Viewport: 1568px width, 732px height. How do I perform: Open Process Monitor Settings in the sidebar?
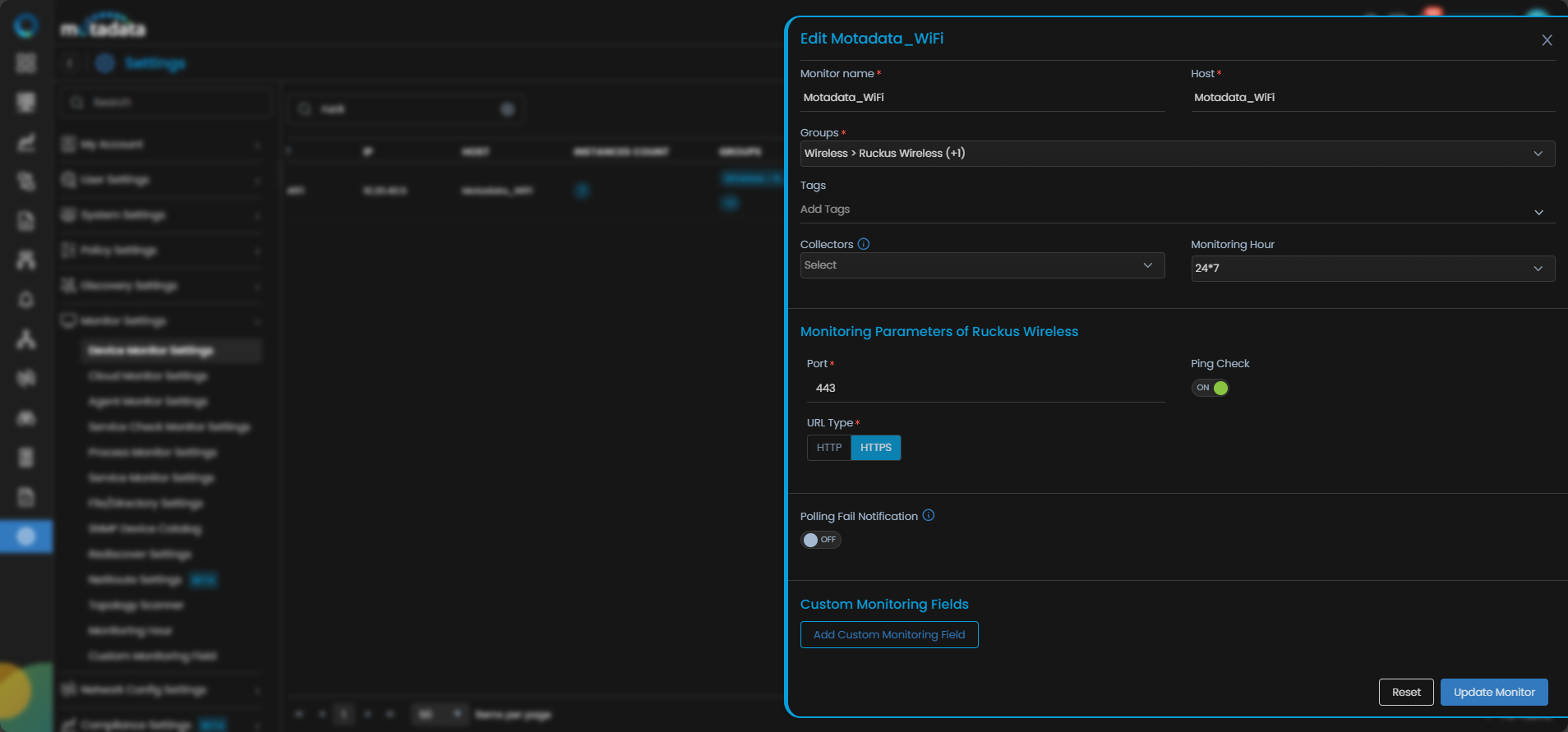point(153,453)
